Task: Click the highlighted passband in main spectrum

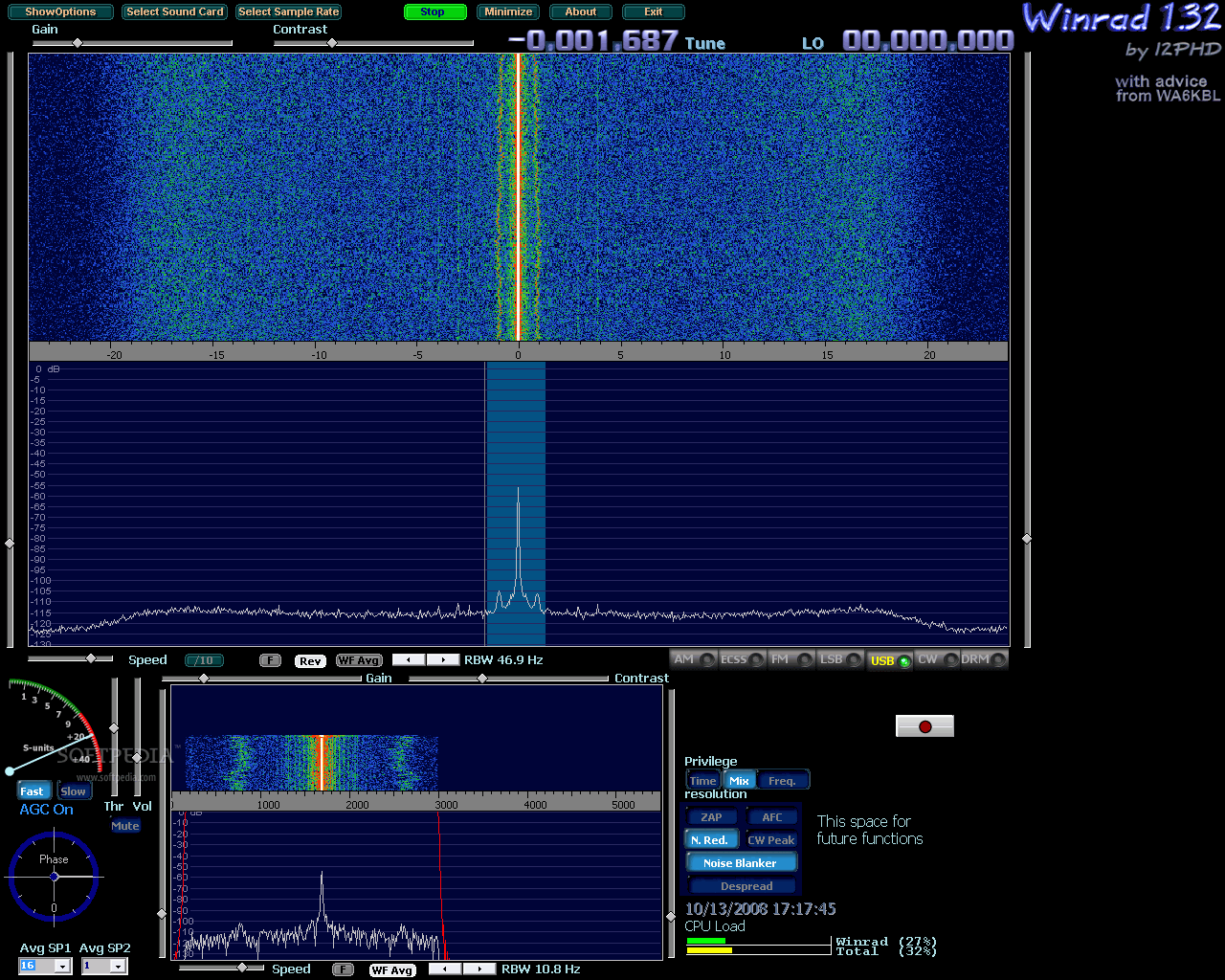Action: click(516, 503)
